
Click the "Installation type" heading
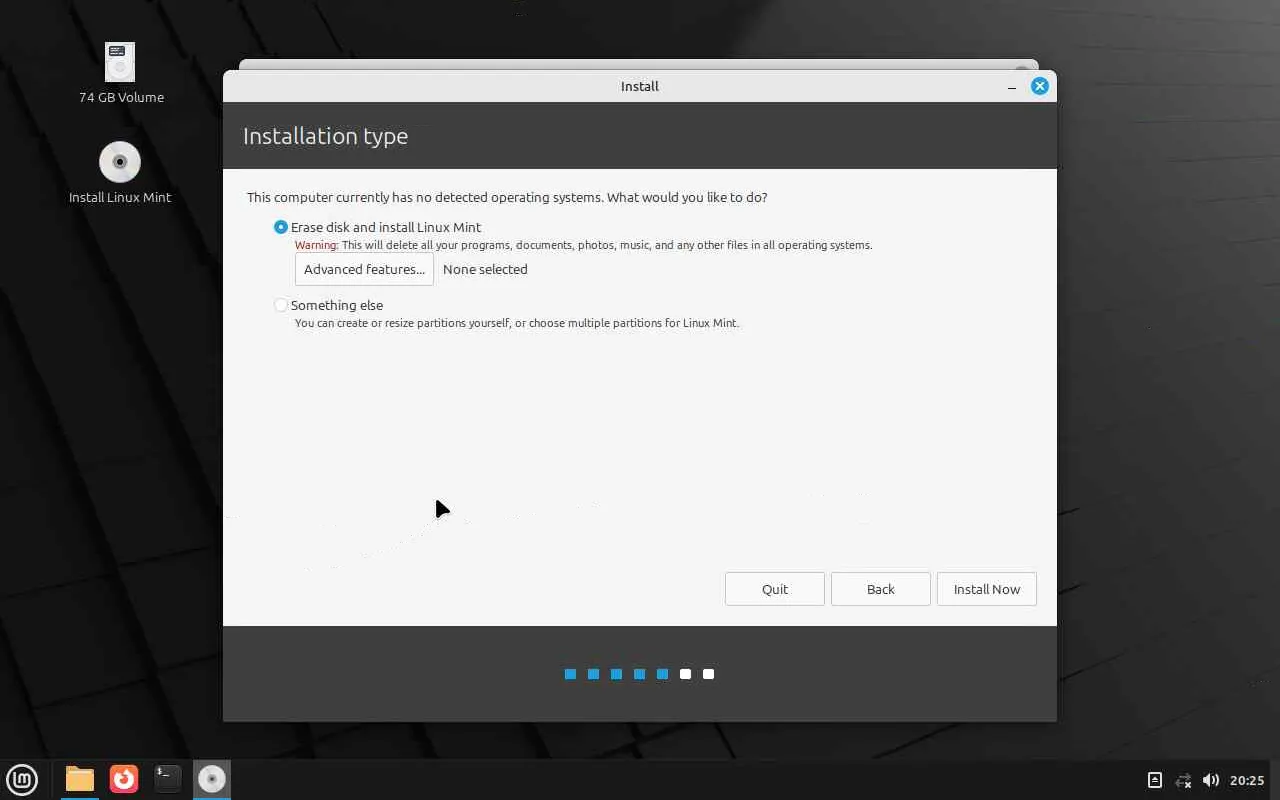(325, 136)
